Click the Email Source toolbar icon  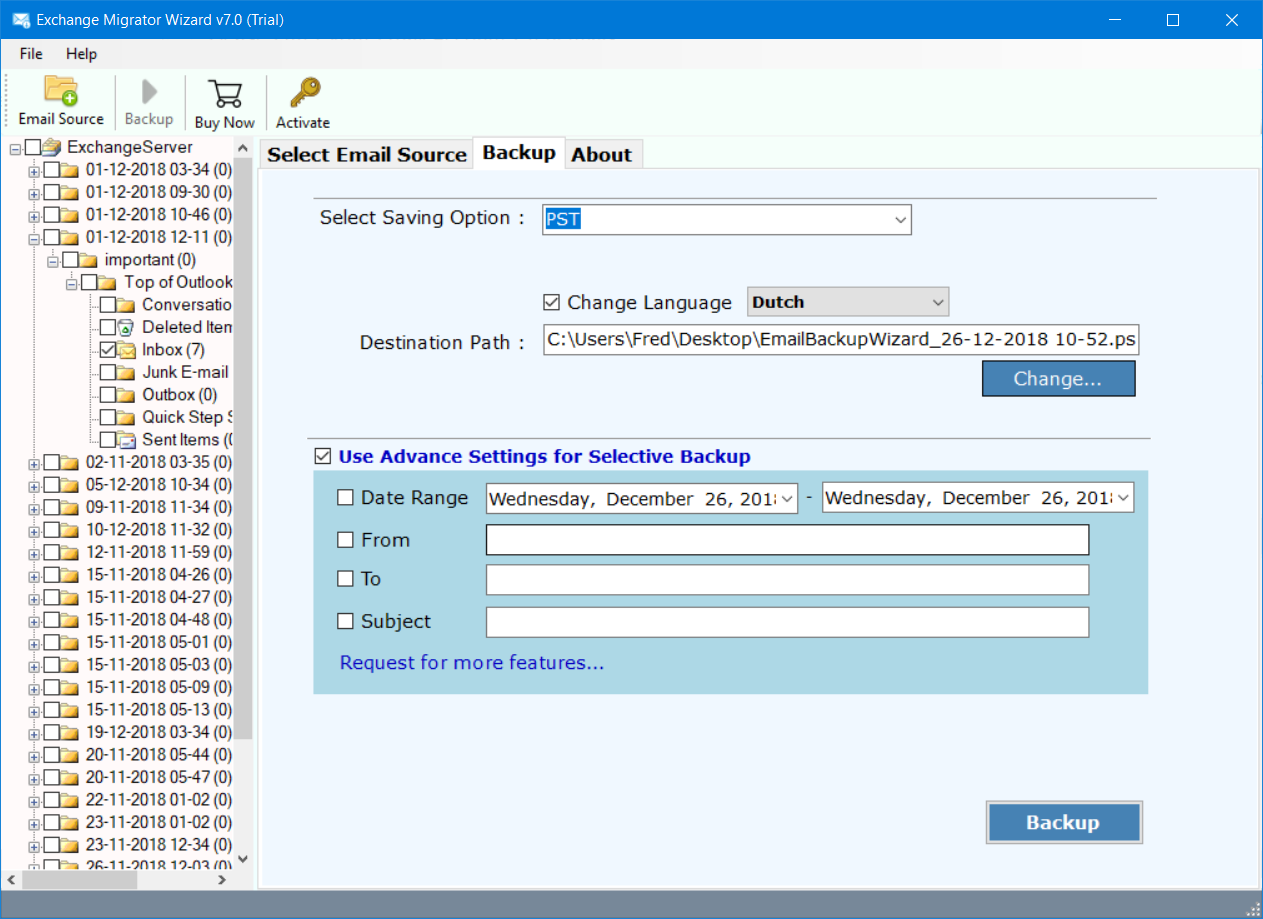pos(61,92)
